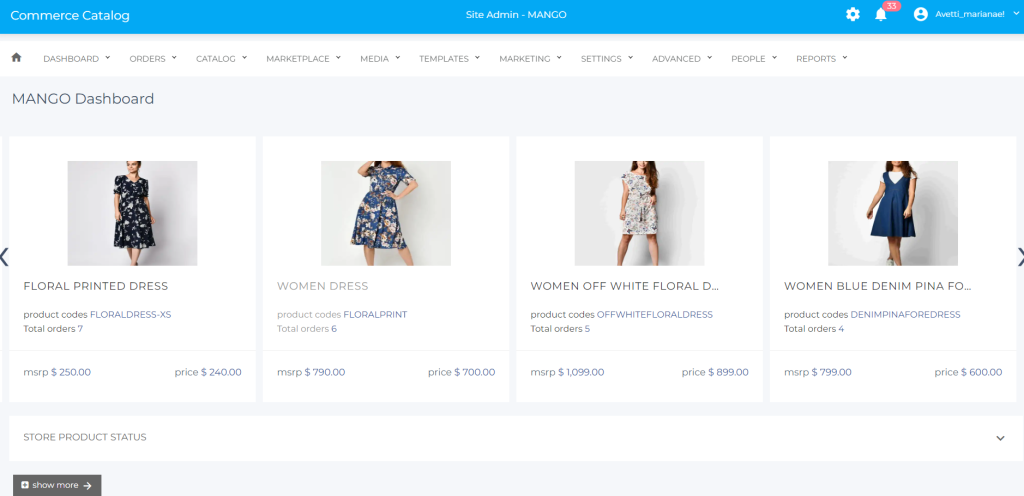The height and width of the screenshot is (496, 1024).
Task: Click msrp value $ 1,099.00
Action: [x=581, y=372]
